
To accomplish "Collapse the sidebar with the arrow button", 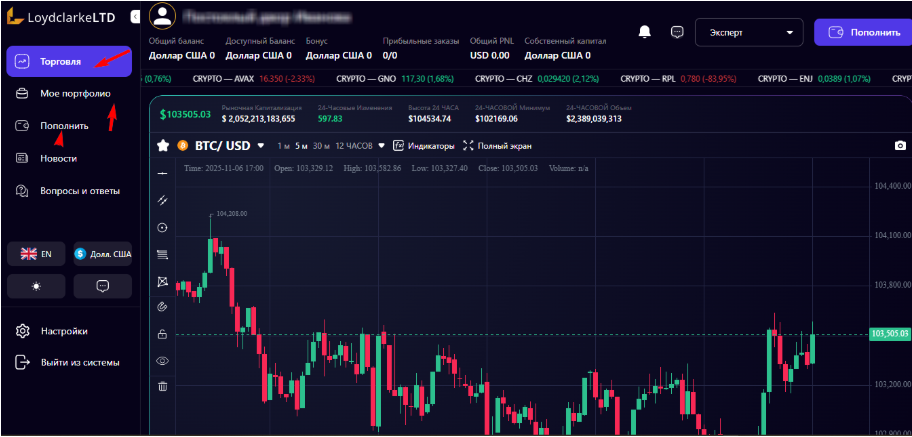I will [x=135, y=17].
